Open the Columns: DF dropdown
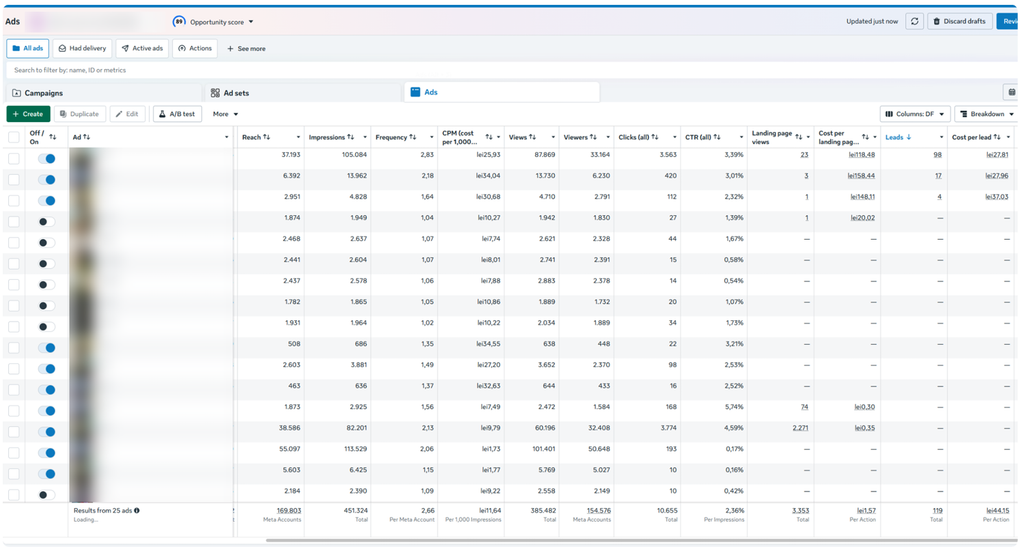The height and width of the screenshot is (549, 1024). (x=915, y=114)
